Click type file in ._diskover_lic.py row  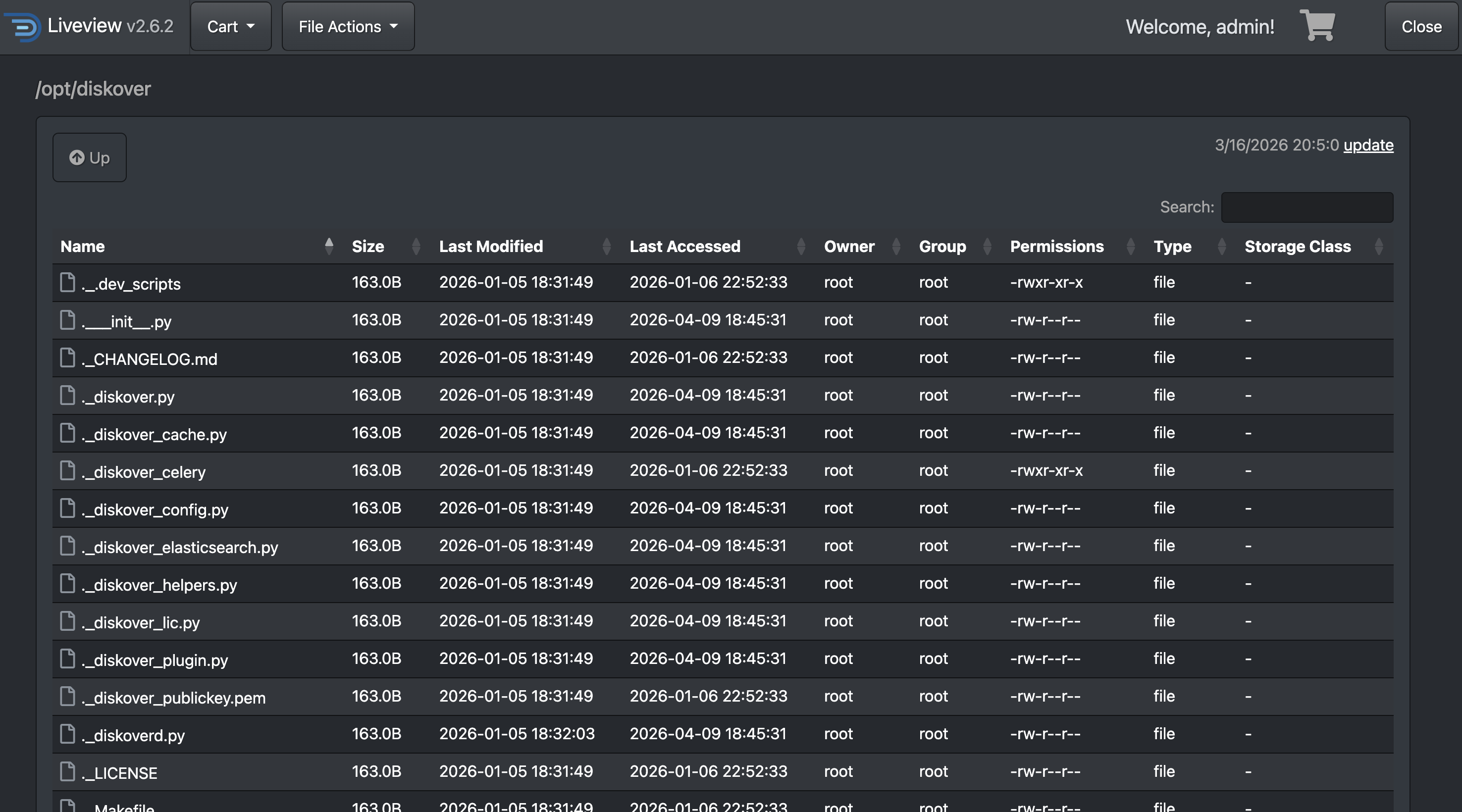[x=1163, y=621]
